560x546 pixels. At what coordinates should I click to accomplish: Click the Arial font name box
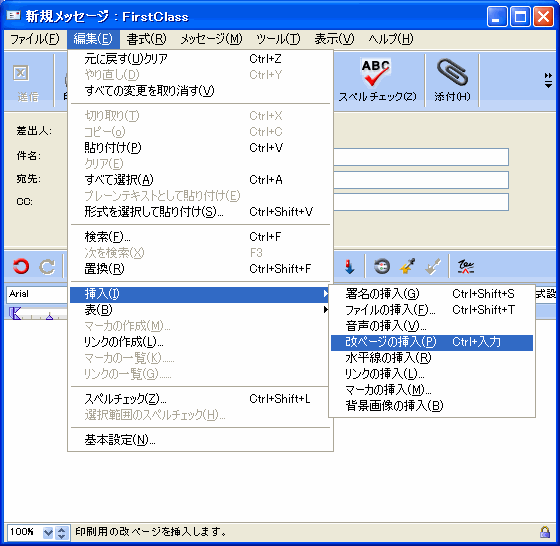(x=37, y=294)
